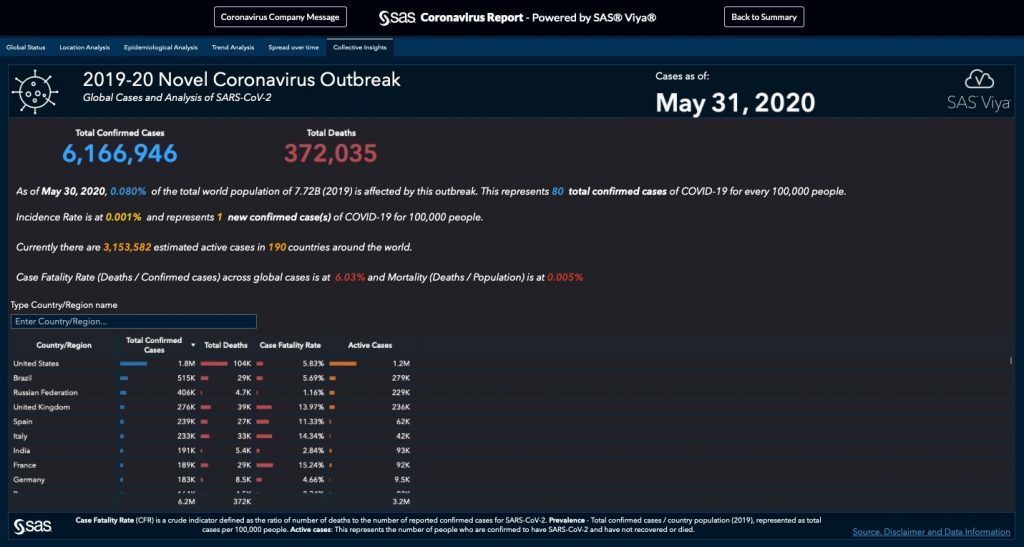Click United Kingdom 13.97% fatality rate cell
The height and width of the screenshot is (547, 1024).
(x=291, y=407)
